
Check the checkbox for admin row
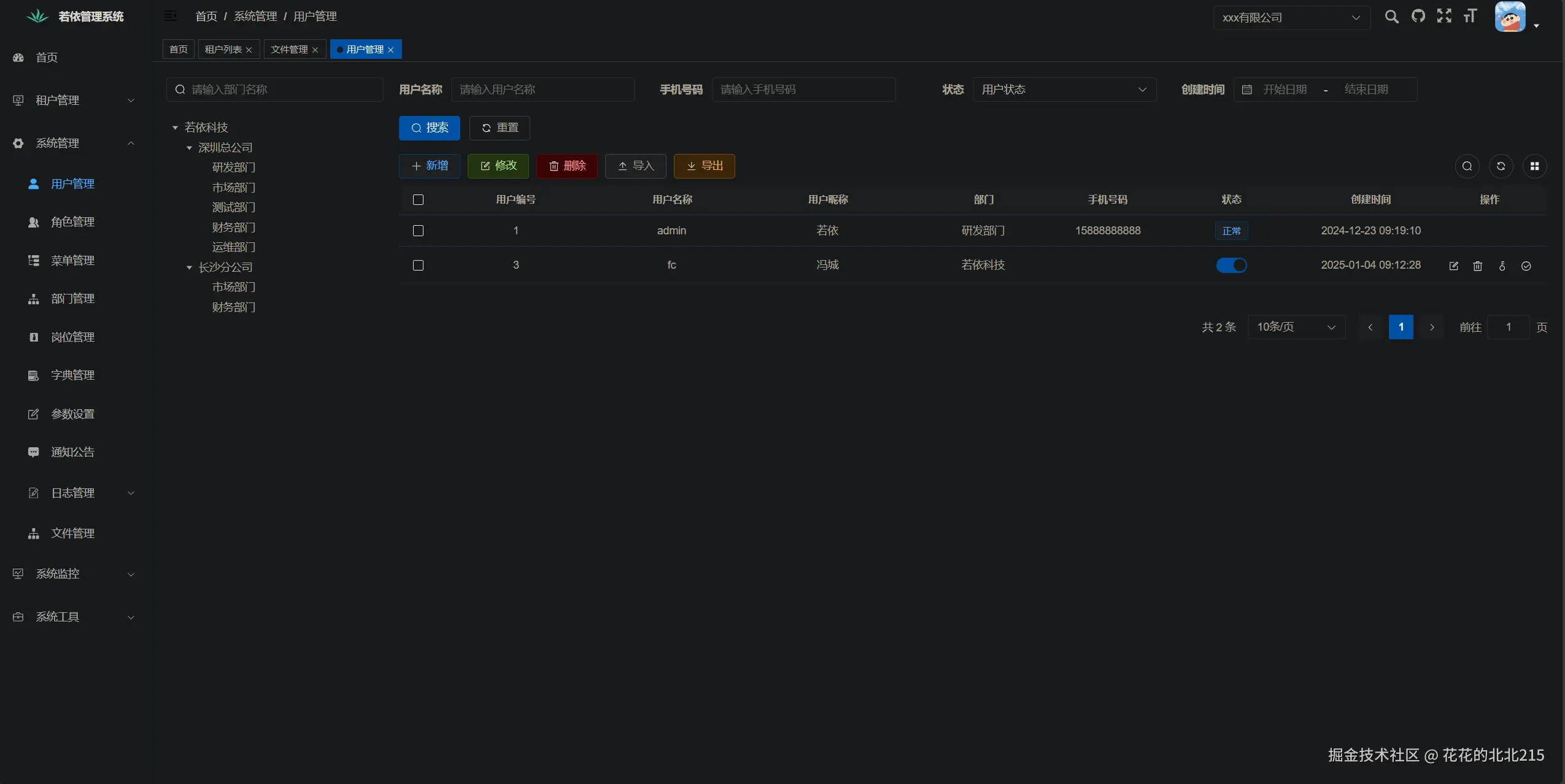click(x=418, y=231)
